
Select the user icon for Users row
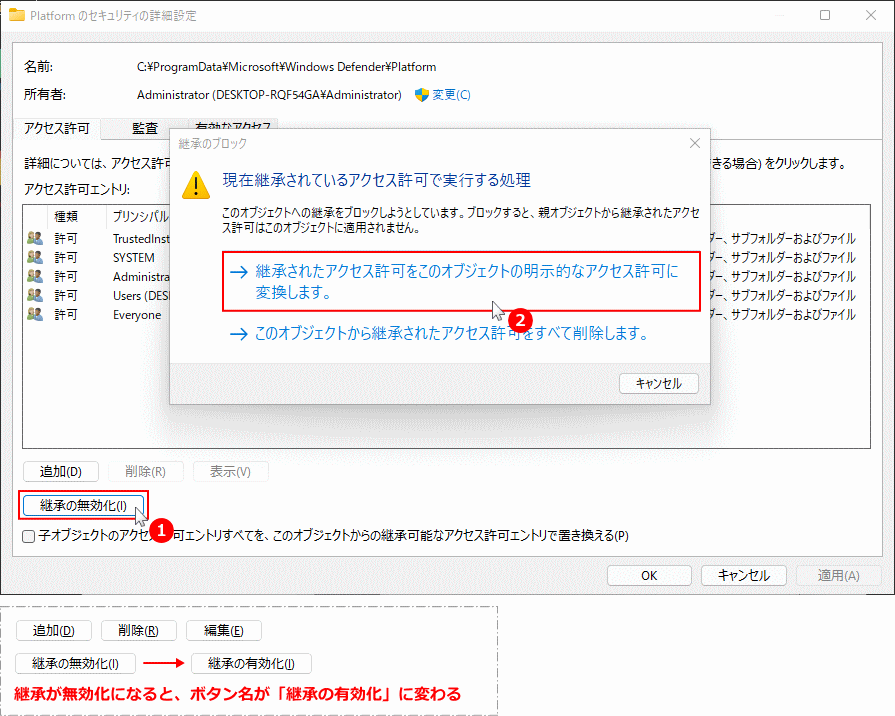click(x=35, y=295)
